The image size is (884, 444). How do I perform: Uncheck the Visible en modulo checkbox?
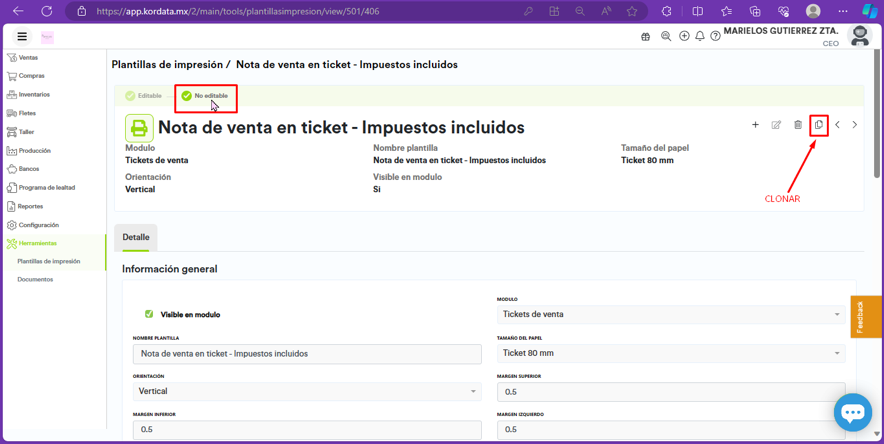coord(149,314)
